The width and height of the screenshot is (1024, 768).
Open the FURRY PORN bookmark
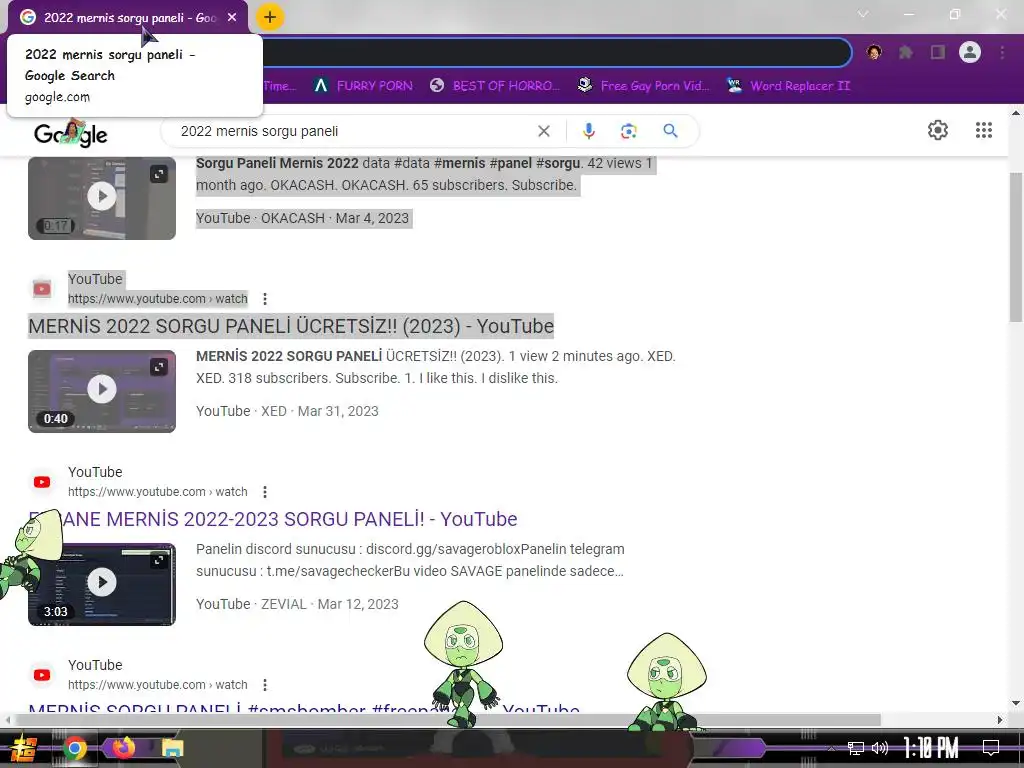tap(363, 86)
